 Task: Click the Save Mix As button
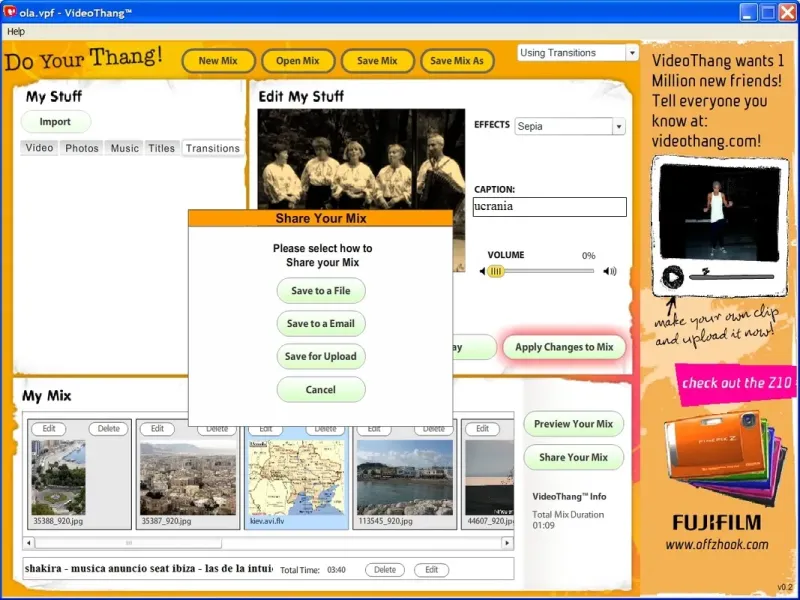tap(457, 61)
